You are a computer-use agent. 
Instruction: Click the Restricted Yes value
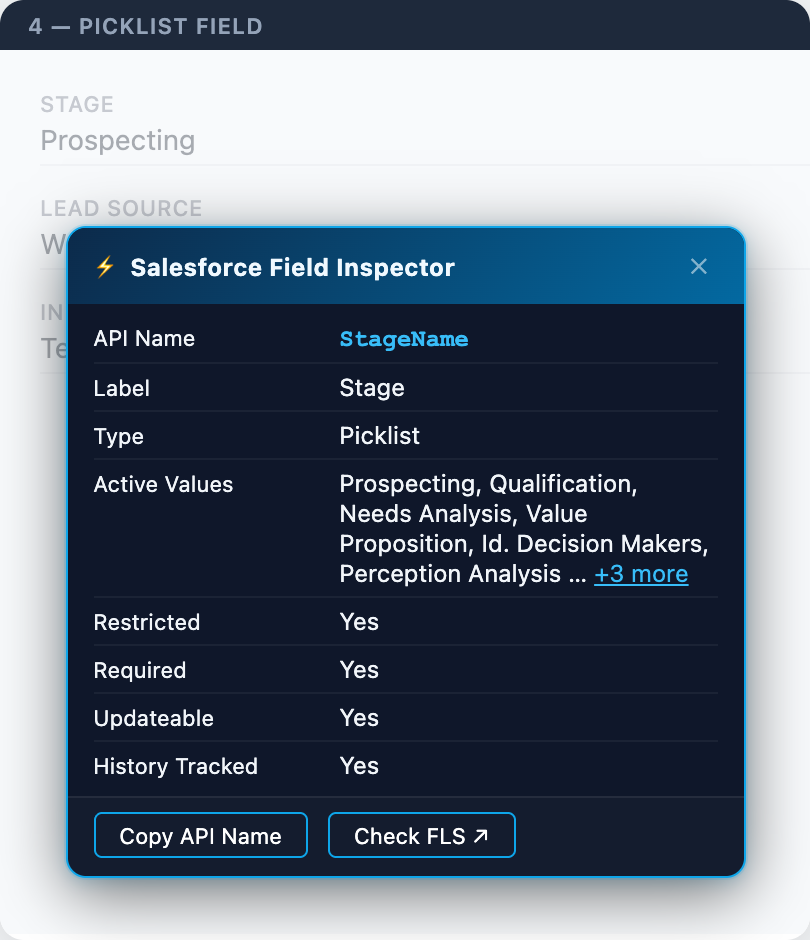pos(359,621)
